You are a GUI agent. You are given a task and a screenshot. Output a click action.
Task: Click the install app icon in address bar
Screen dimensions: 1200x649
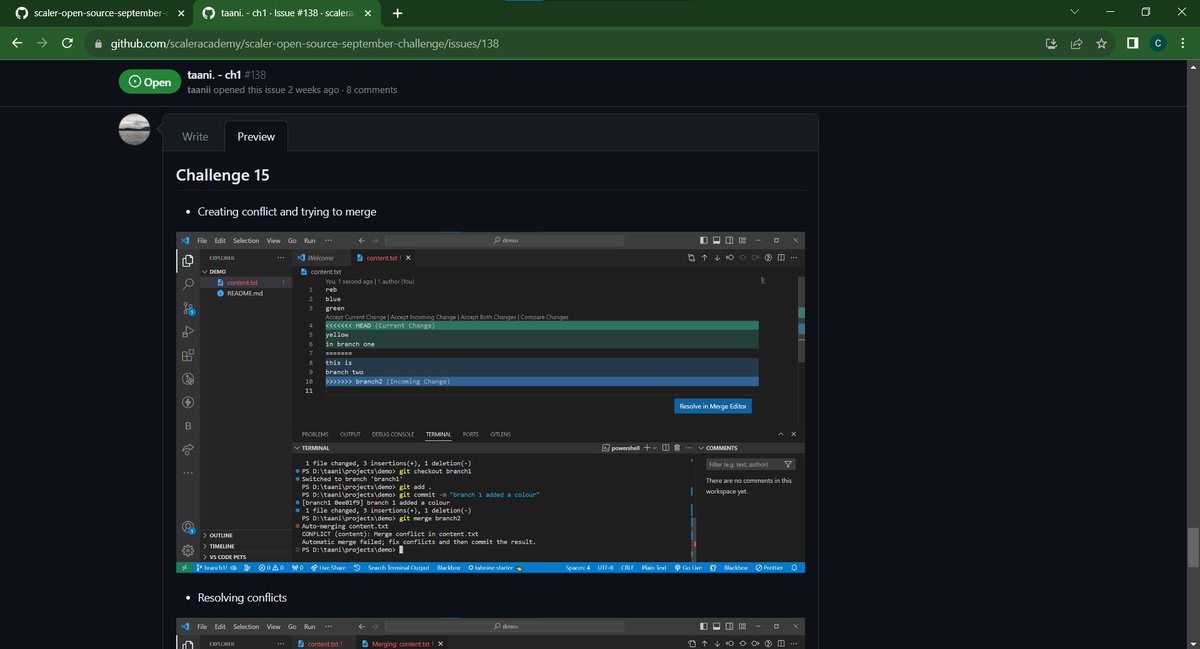tap(1051, 44)
